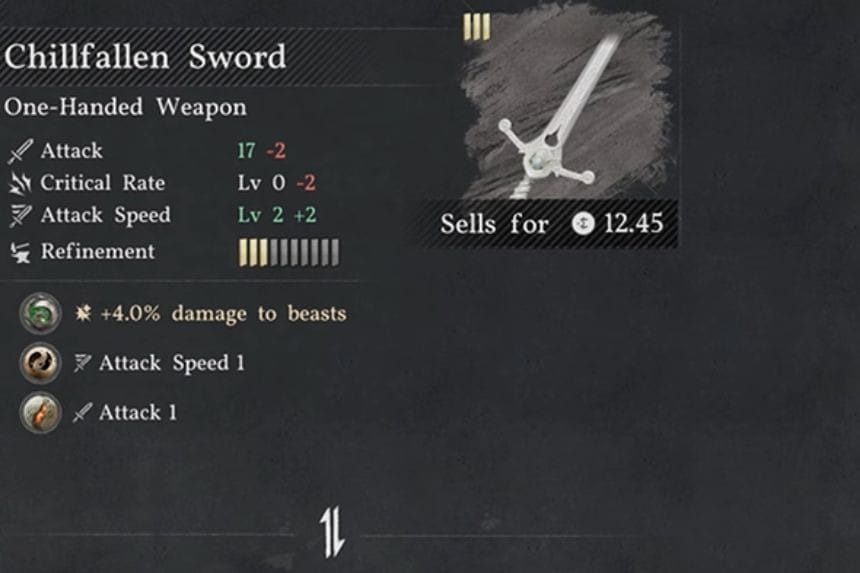The width and height of the screenshot is (860, 573).
Task: Click the Critical Rate stat icon
Action: tap(20, 183)
